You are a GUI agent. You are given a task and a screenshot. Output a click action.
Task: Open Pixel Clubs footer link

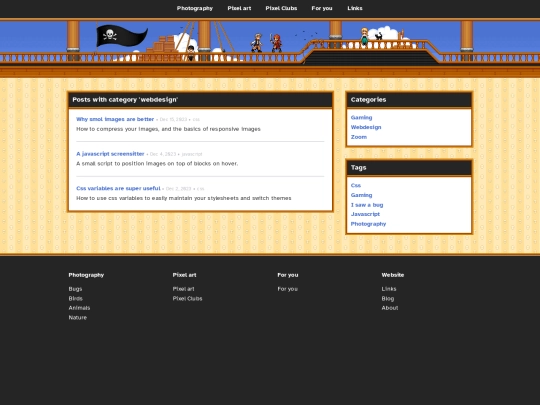coord(187,299)
